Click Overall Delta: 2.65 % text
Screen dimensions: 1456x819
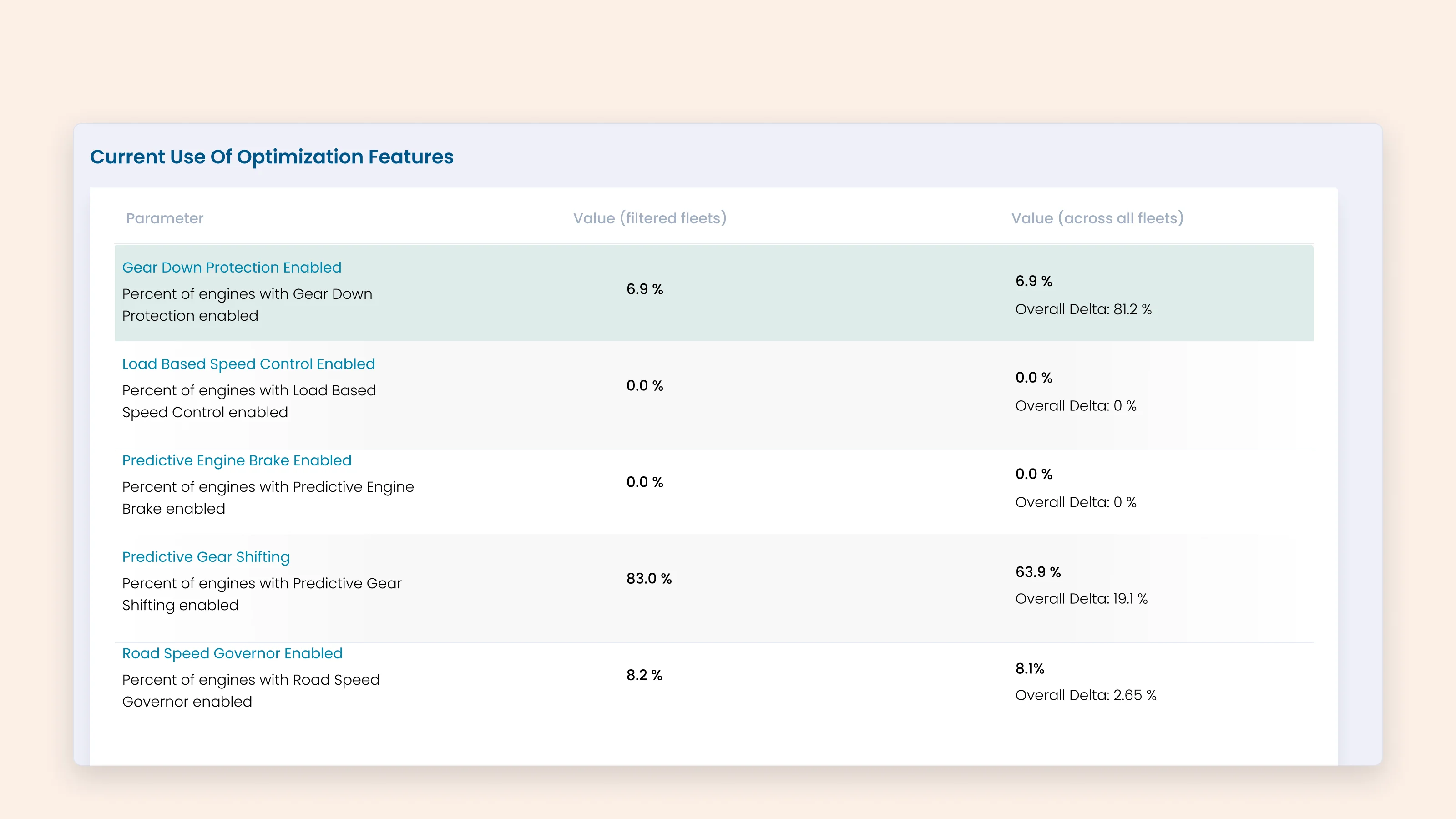[1086, 695]
